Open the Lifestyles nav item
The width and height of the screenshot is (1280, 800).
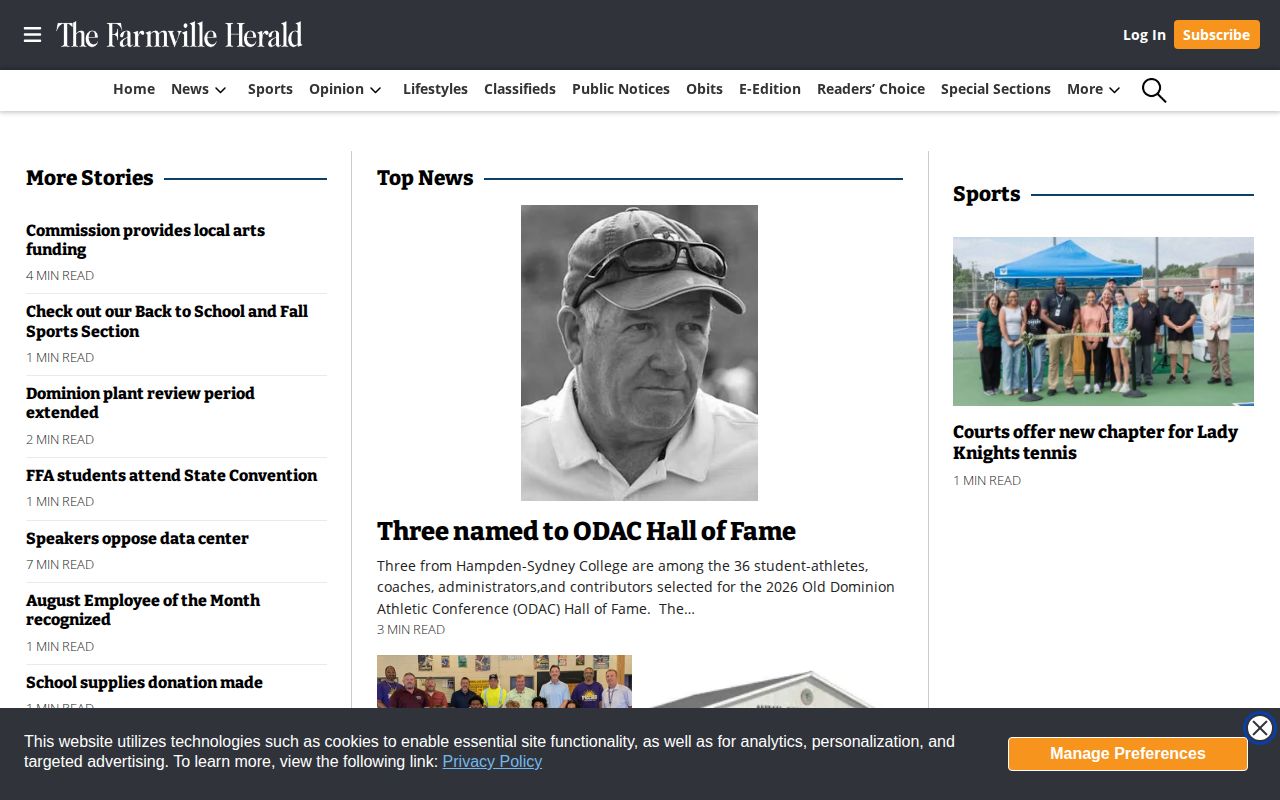[x=435, y=89]
